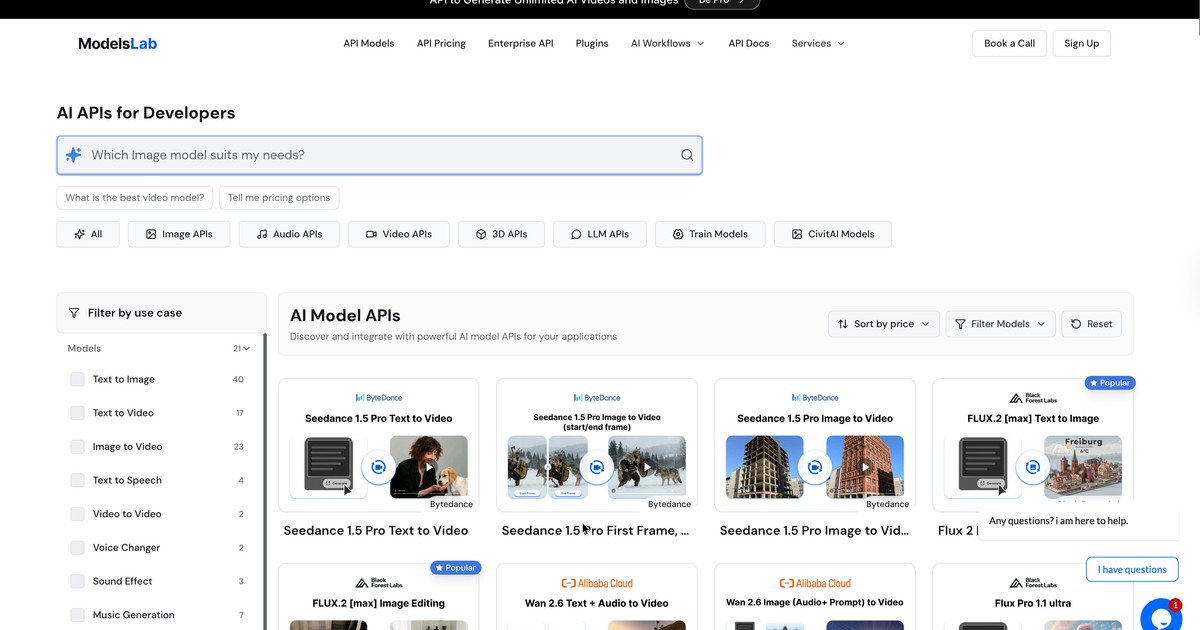Enable the Image to Video filter checkbox
This screenshot has width=1200, height=630.
click(77, 447)
